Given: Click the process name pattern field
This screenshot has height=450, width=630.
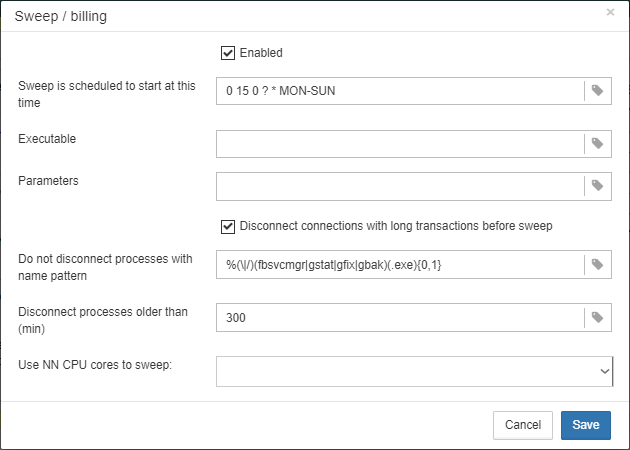Looking at the screenshot, I should (400, 264).
